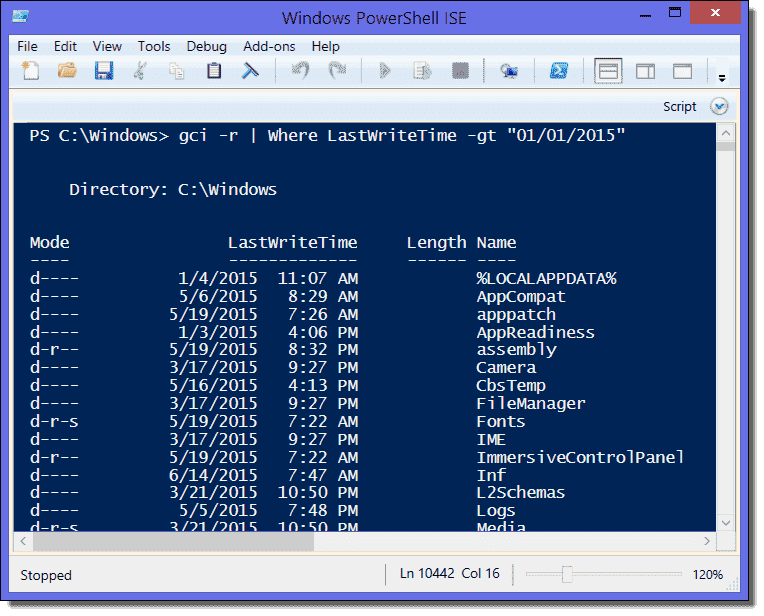The width and height of the screenshot is (764, 616).
Task: Show script pane maximized layout
Action: tap(682, 72)
